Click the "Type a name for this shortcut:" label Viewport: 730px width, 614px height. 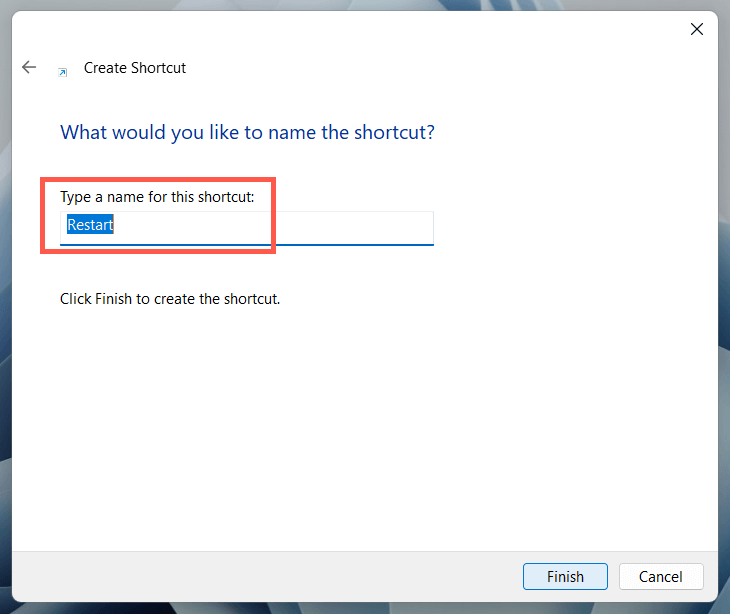coord(157,197)
